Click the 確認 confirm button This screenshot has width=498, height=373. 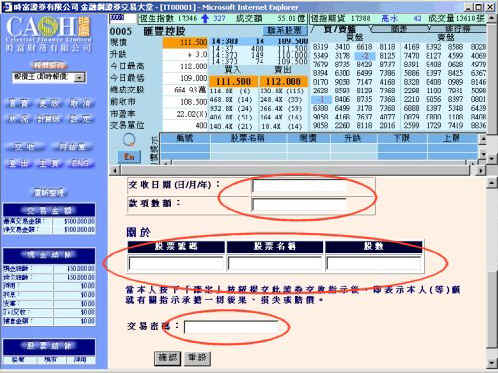[168, 358]
